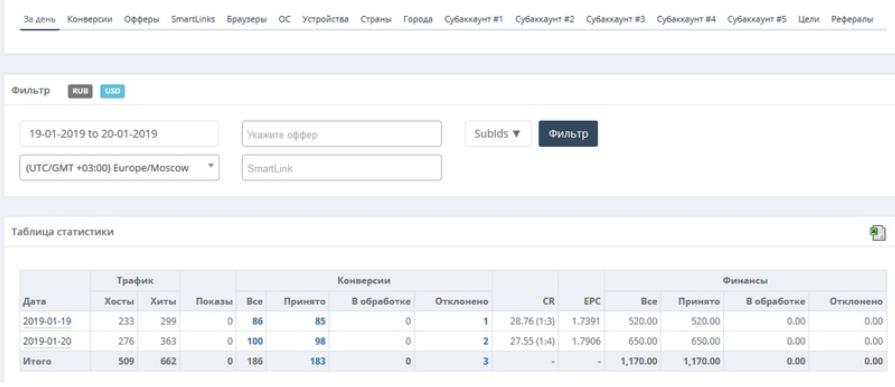Focus the Укажите оффер input field

coord(342,134)
